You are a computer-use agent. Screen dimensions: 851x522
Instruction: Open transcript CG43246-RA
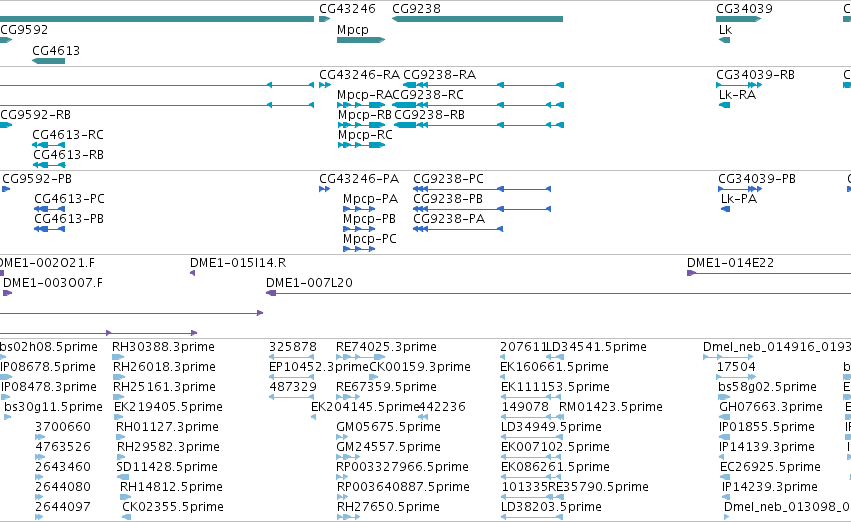pyautogui.click(x=359, y=75)
